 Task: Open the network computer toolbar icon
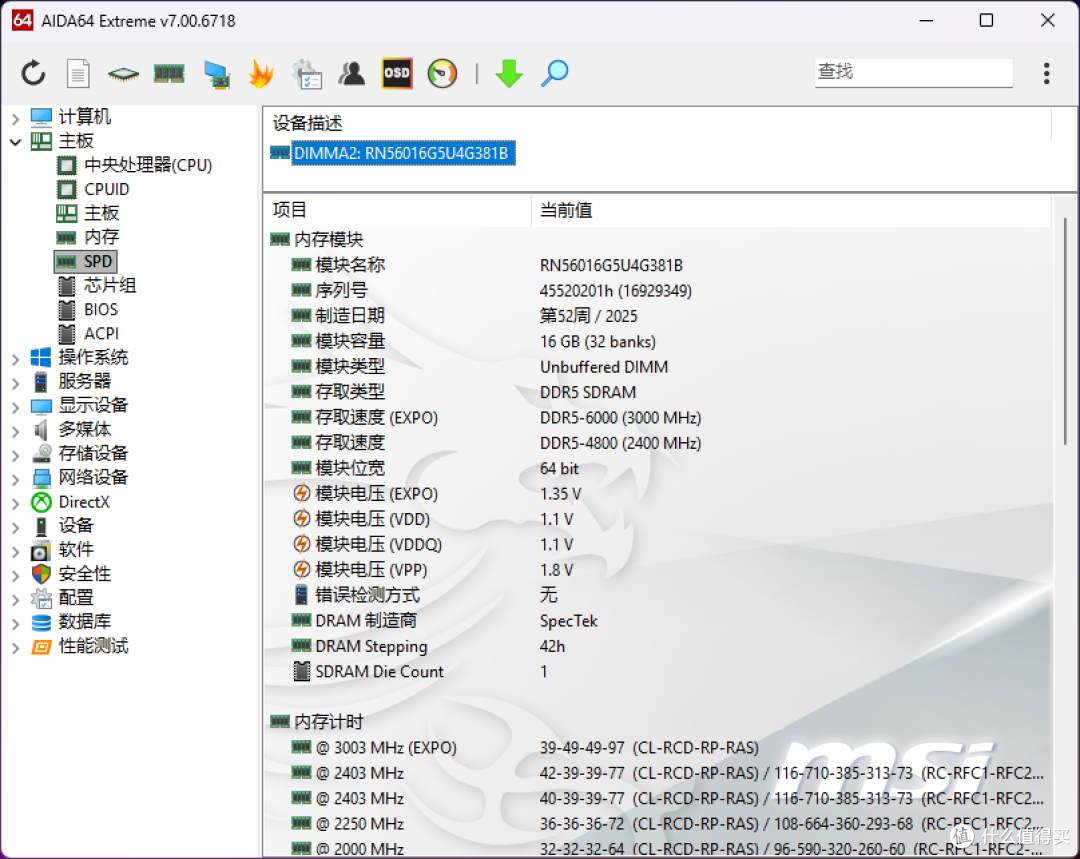pyautogui.click(x=217, y=74)
